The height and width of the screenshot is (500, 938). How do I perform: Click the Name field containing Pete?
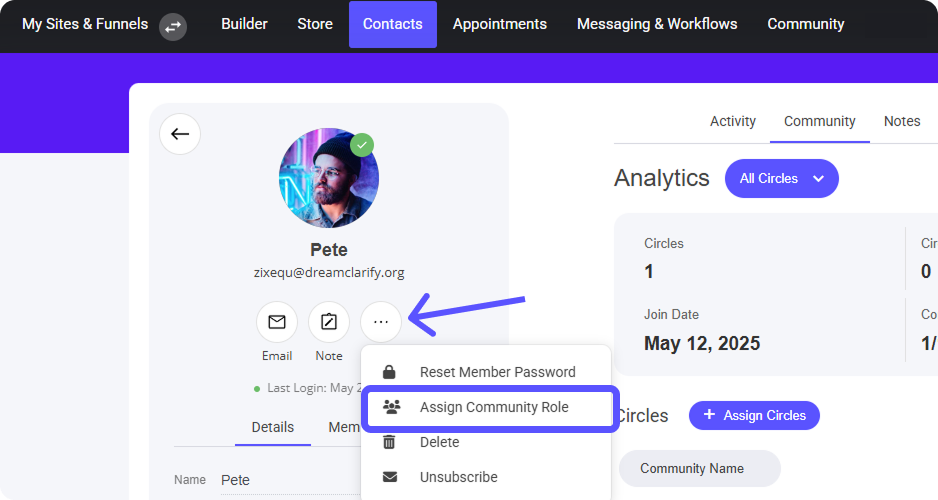click(236, 480)
